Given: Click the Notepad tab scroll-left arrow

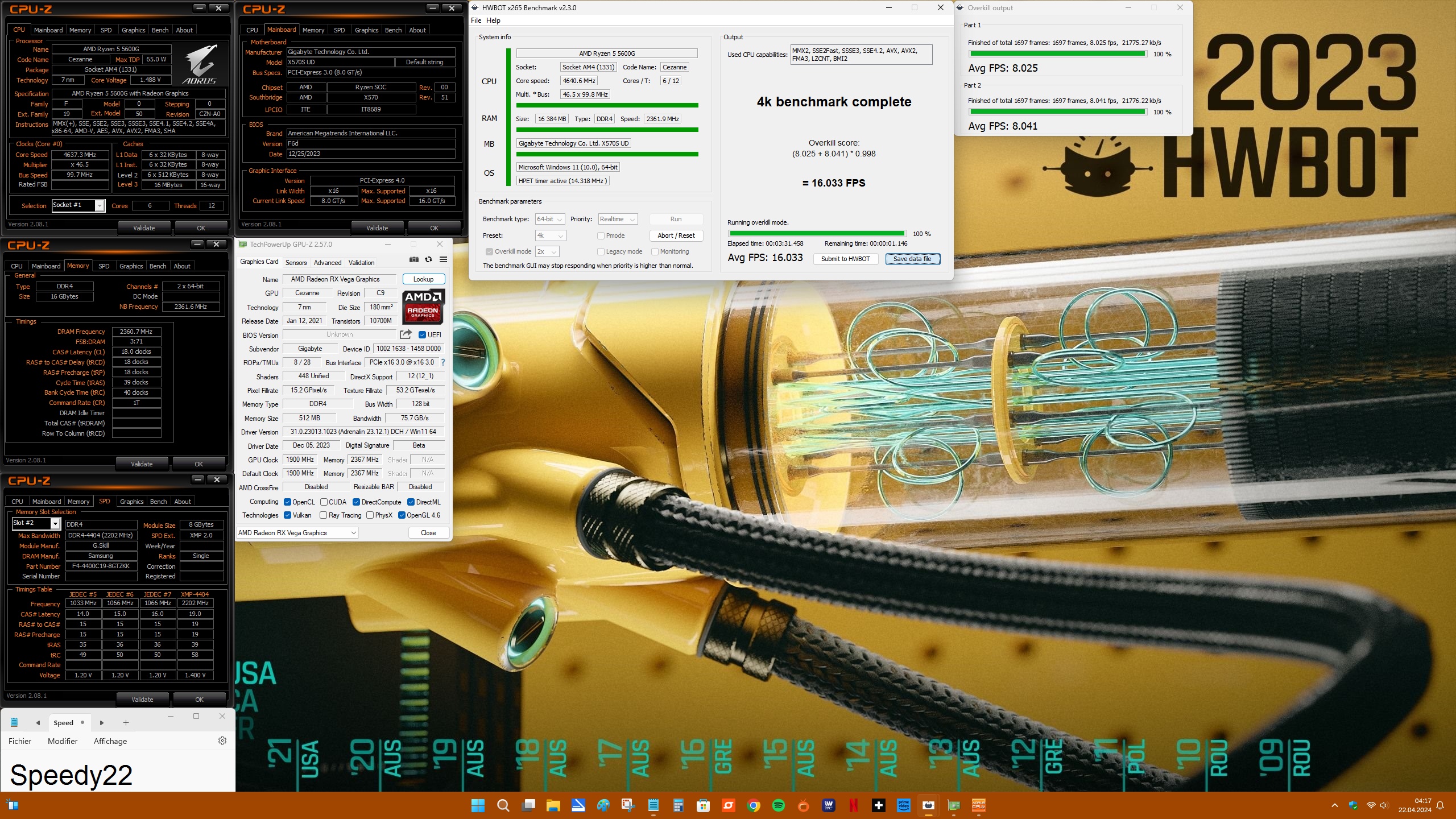Looking at the screenshot, I should [x=38, y=723].
